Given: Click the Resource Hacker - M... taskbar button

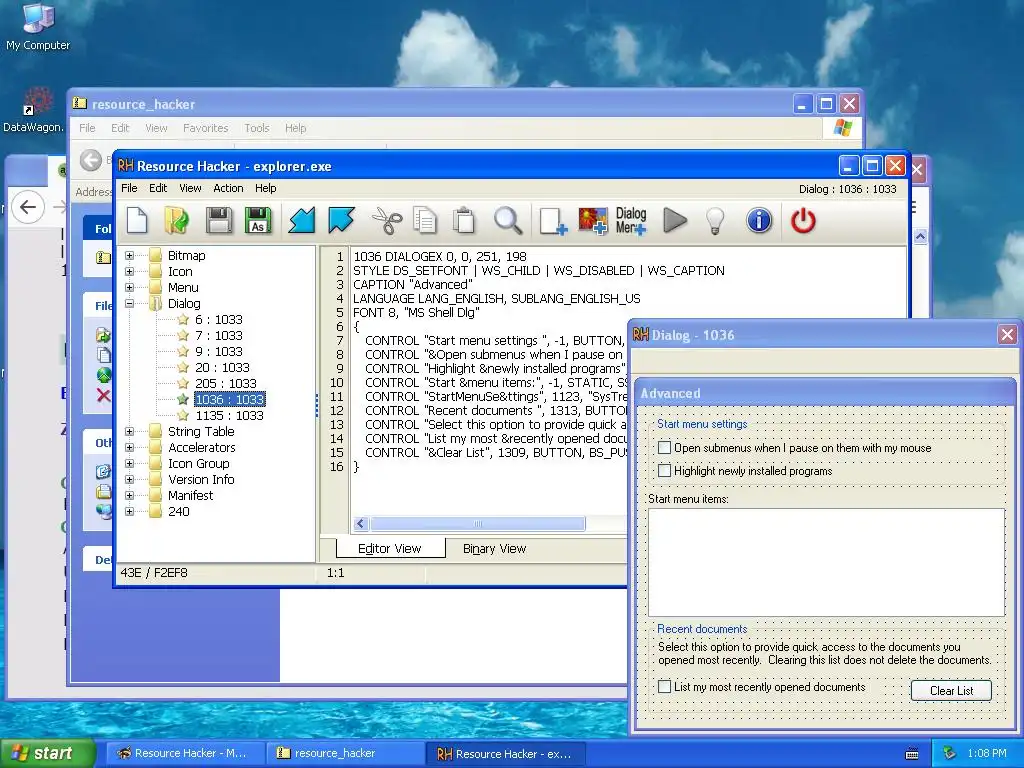Looking at the screenshot, I should [x=185, y=753].
